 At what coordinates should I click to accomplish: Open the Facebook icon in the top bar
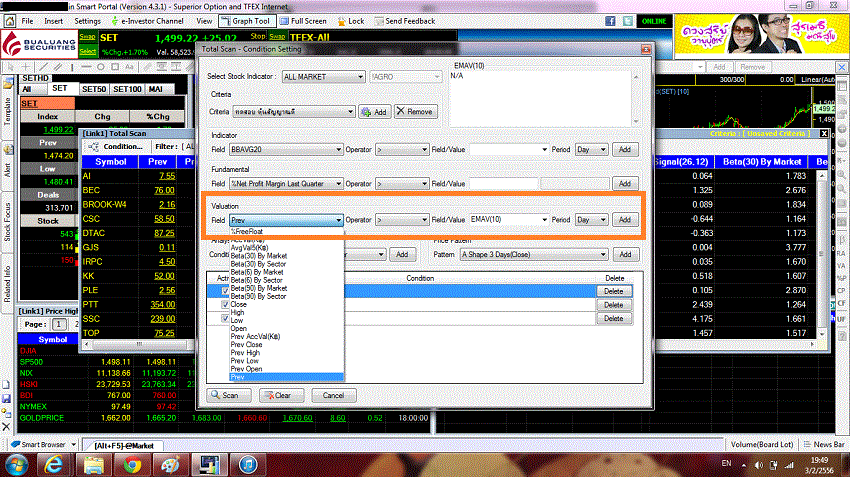(x=610, y=21)
